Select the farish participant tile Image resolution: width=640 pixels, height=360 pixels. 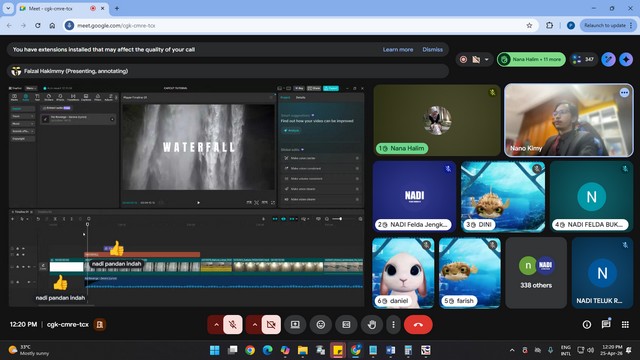click(x=470, y=273)
